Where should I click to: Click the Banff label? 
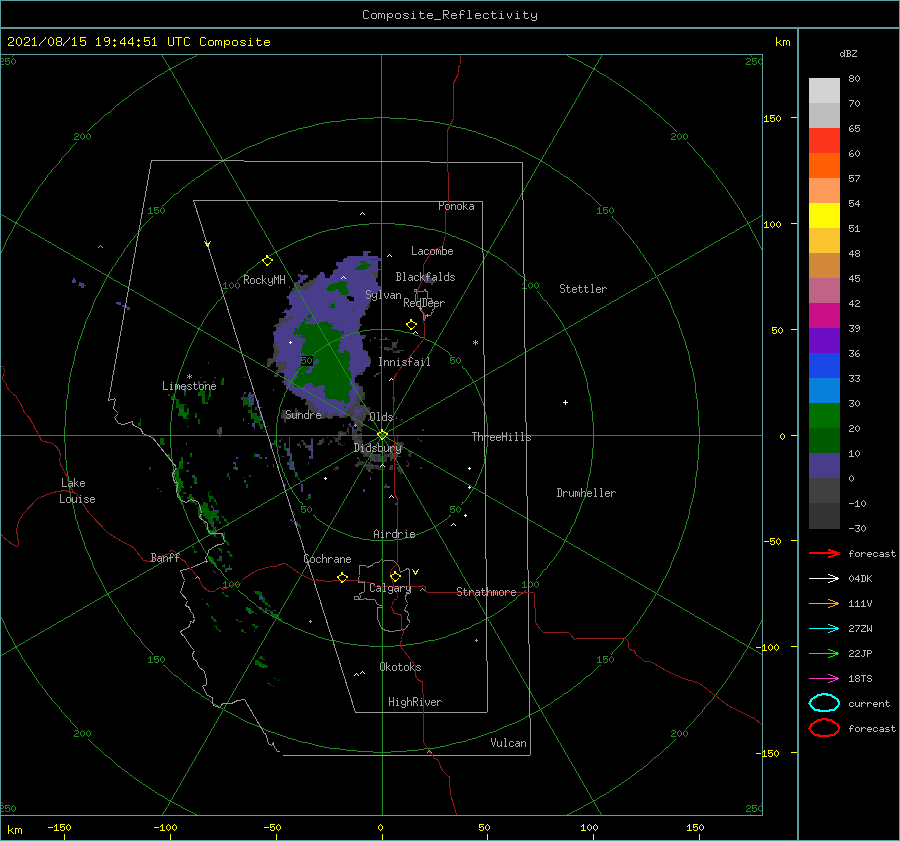tap(165, 557)
